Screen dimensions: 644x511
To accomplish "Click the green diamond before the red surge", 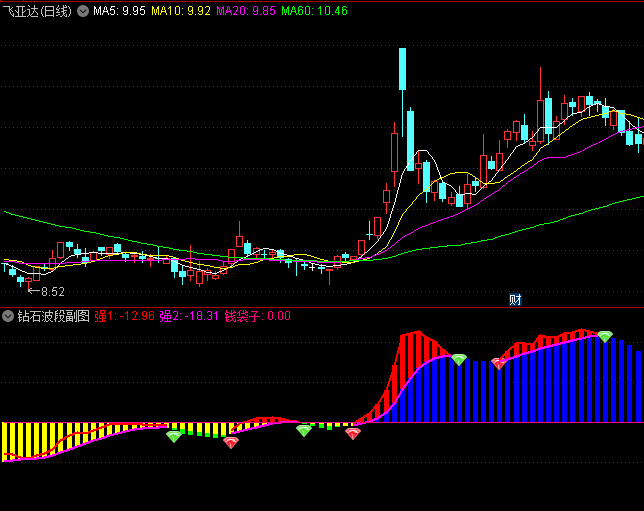I will (304, 431).
